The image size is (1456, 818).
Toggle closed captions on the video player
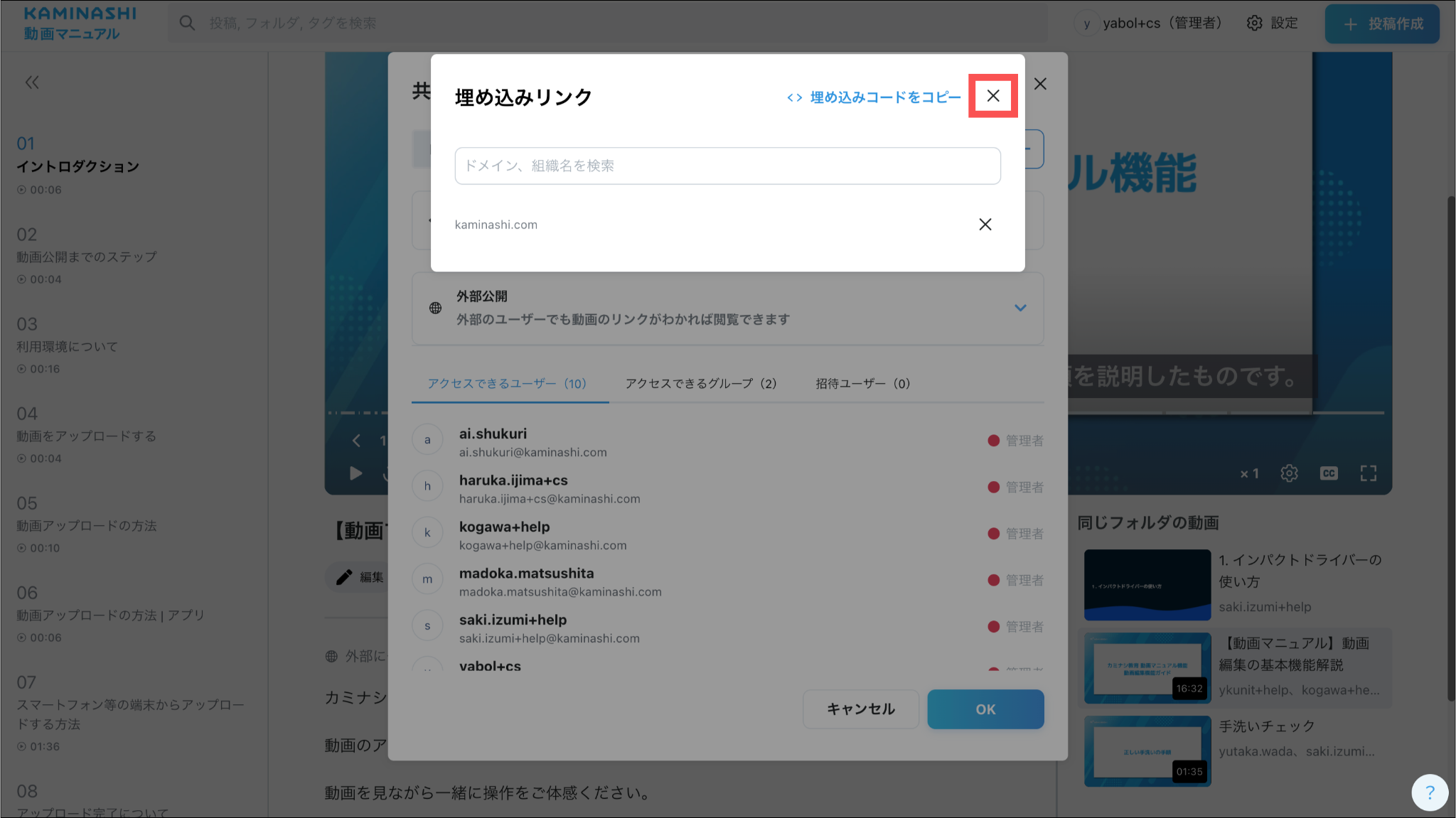pos(1328,473)
